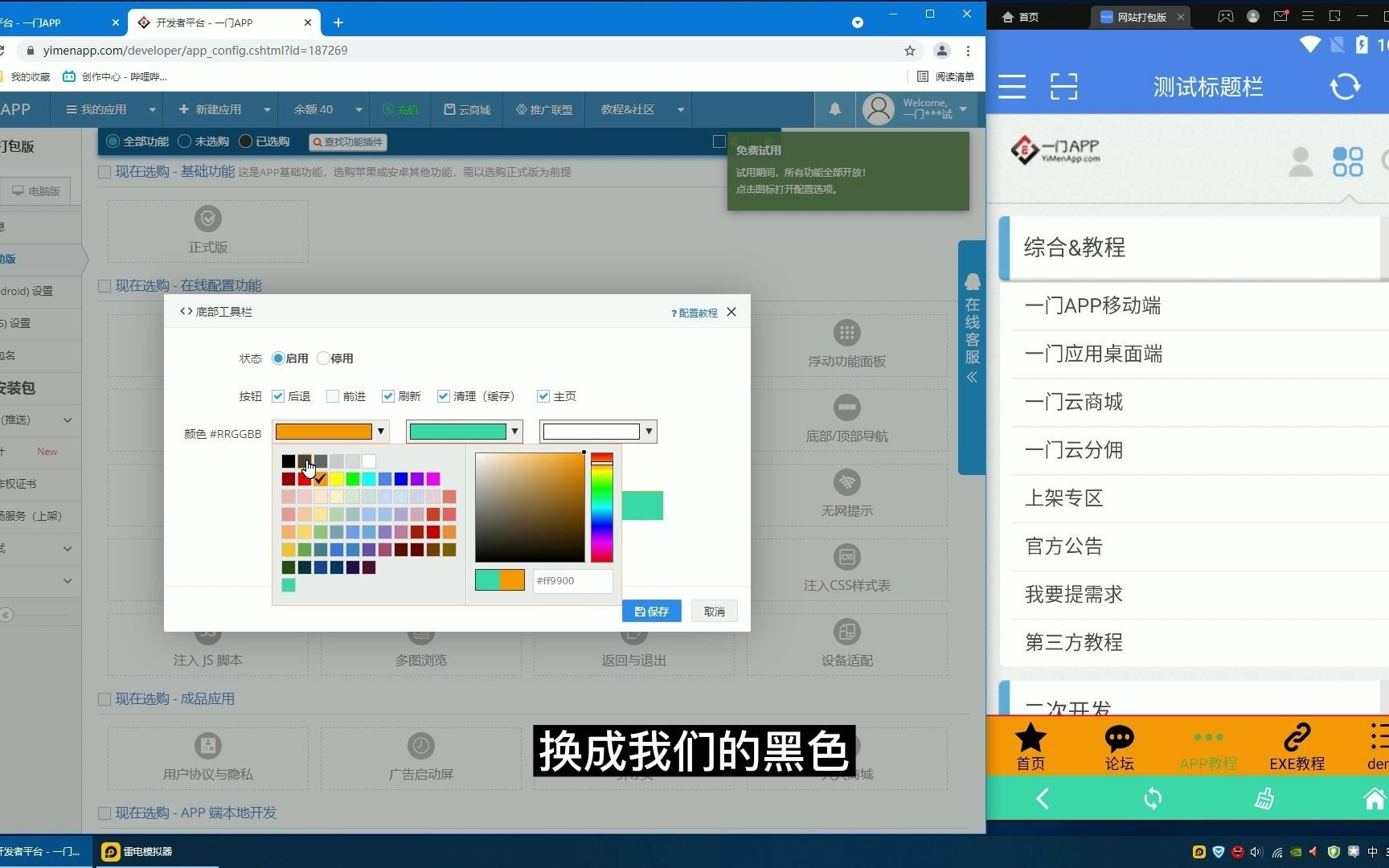Tap the EXE教程 link icon
Screen dimensions: 1389x868
coord(1297,737)
